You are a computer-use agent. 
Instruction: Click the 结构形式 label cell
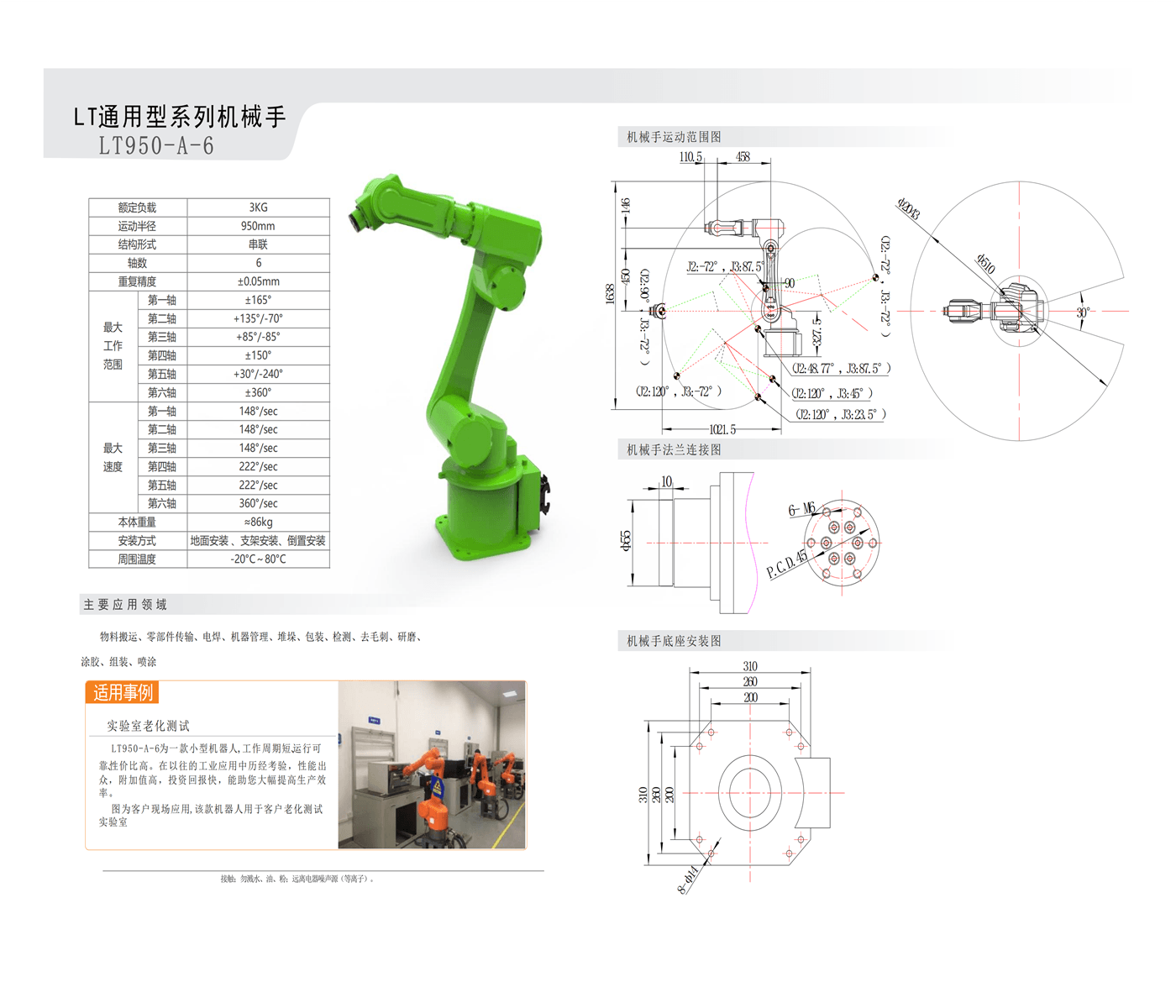(x=138, y=244)
